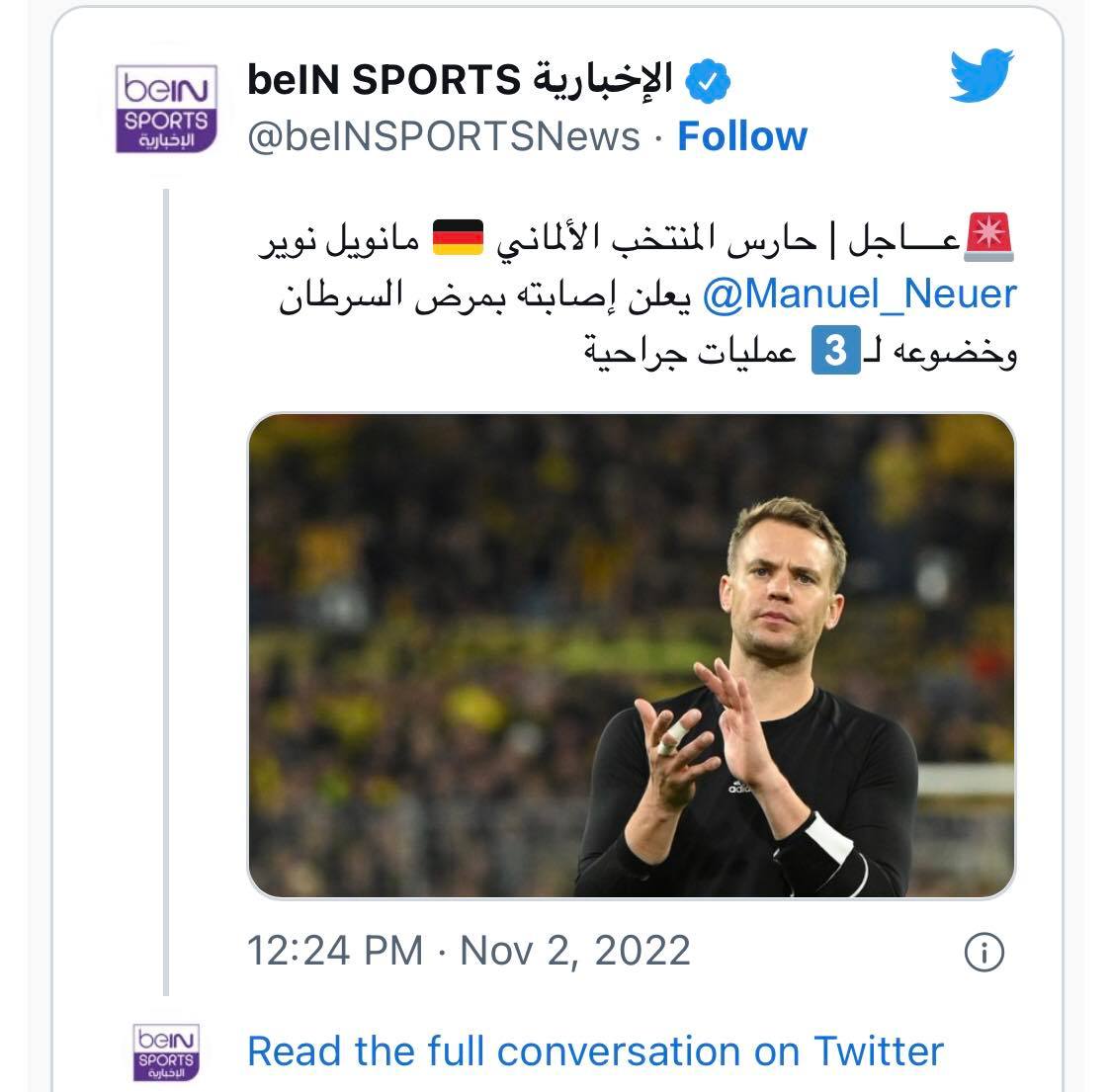Click the Nov 2, 2022 date
This screenshot has height=1092, width=1112.
tap(575, 951)
